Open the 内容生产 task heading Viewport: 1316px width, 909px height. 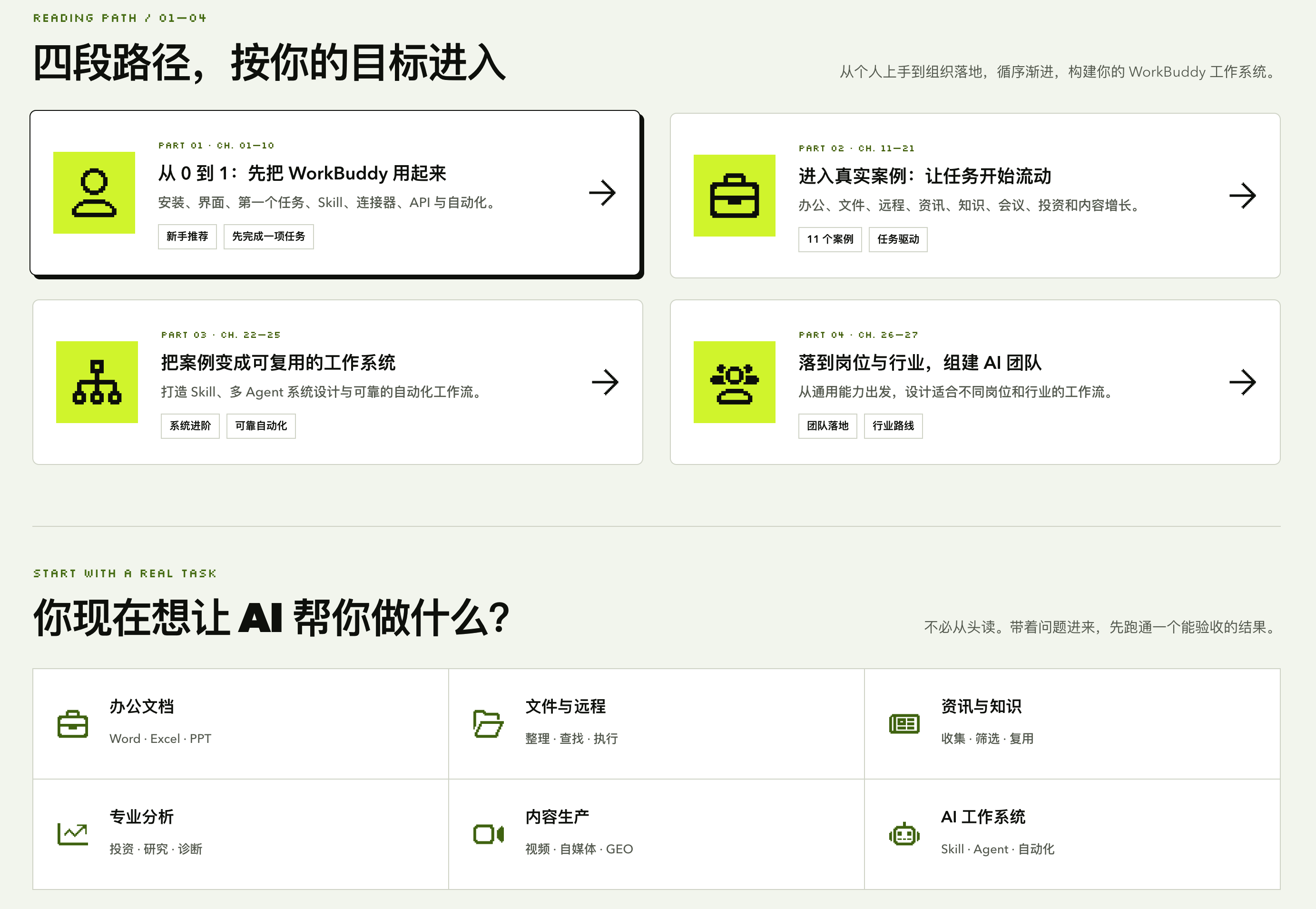point(558,817)
